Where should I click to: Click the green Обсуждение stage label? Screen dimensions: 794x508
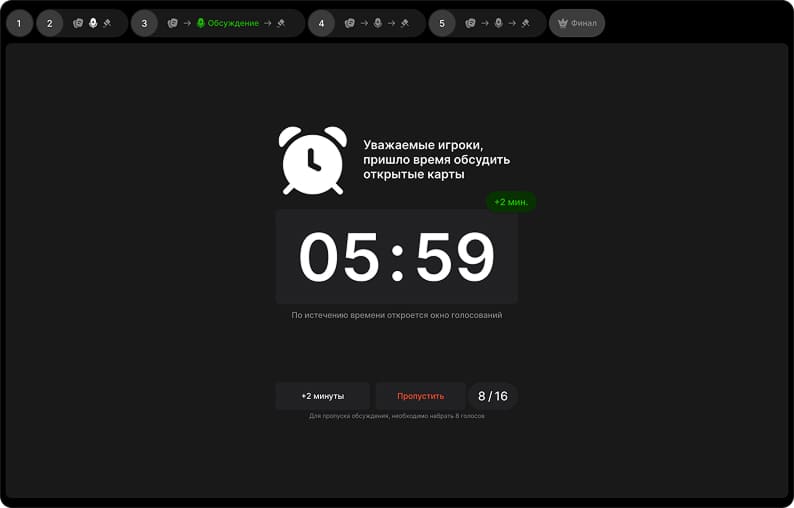[233, 23]
